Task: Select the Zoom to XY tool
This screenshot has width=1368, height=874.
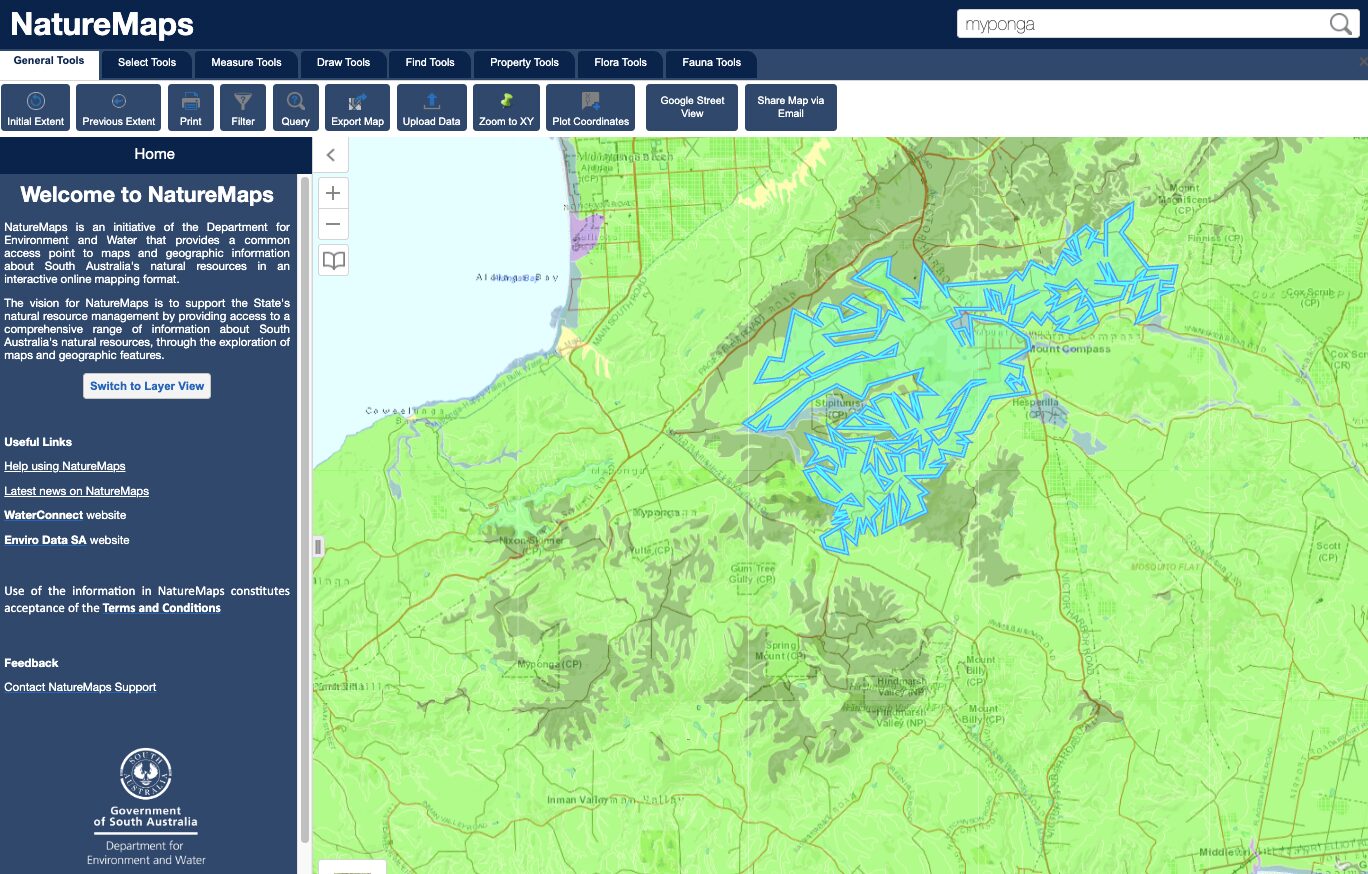Action: [x=506, y=108]
